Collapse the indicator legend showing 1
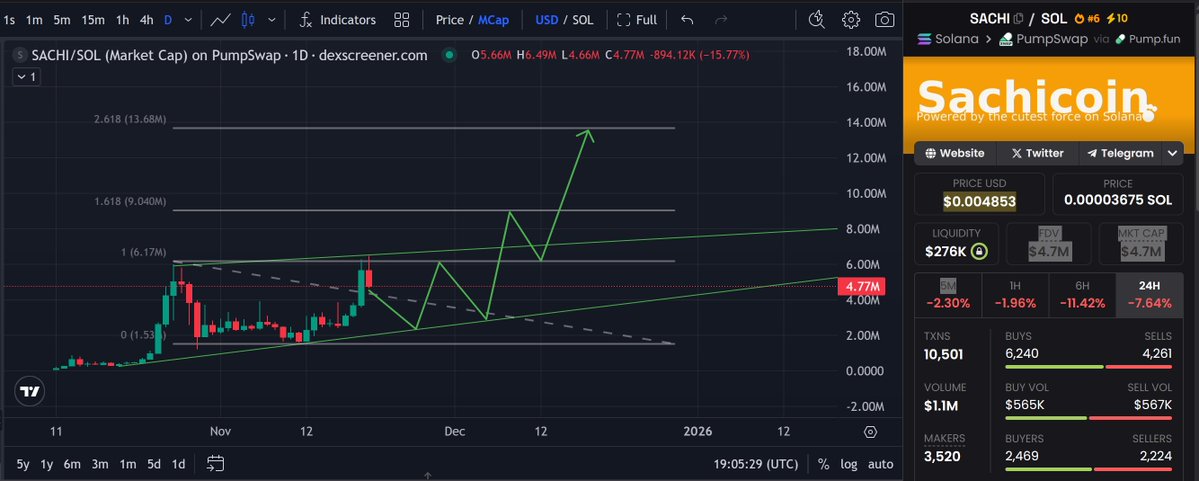Screen dimensions: 1199x481 [25, 76]
